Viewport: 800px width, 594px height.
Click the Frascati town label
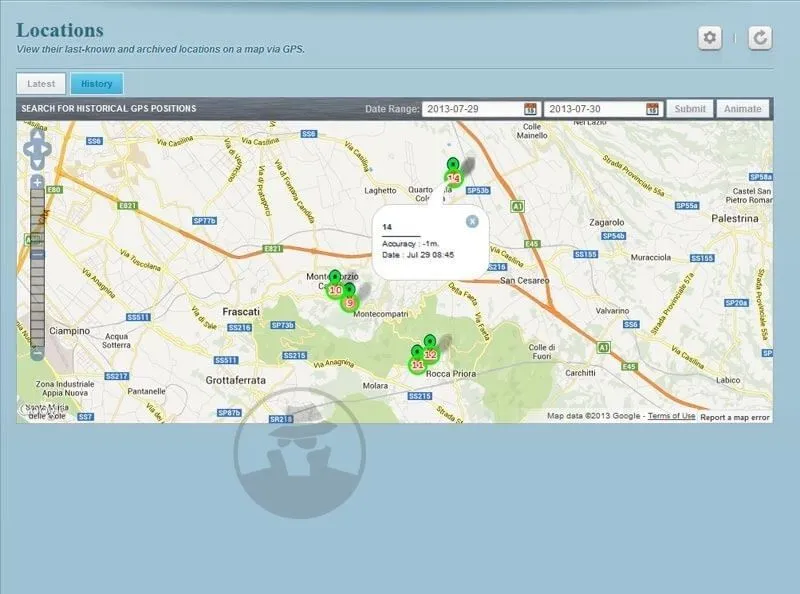tap(241, 311)
